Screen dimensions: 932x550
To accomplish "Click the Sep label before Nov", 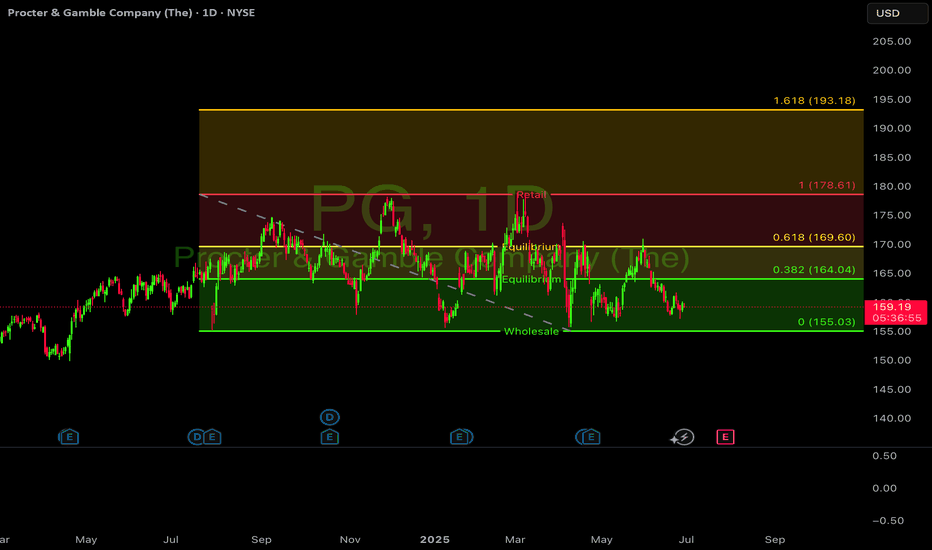I will coord(261,539).
